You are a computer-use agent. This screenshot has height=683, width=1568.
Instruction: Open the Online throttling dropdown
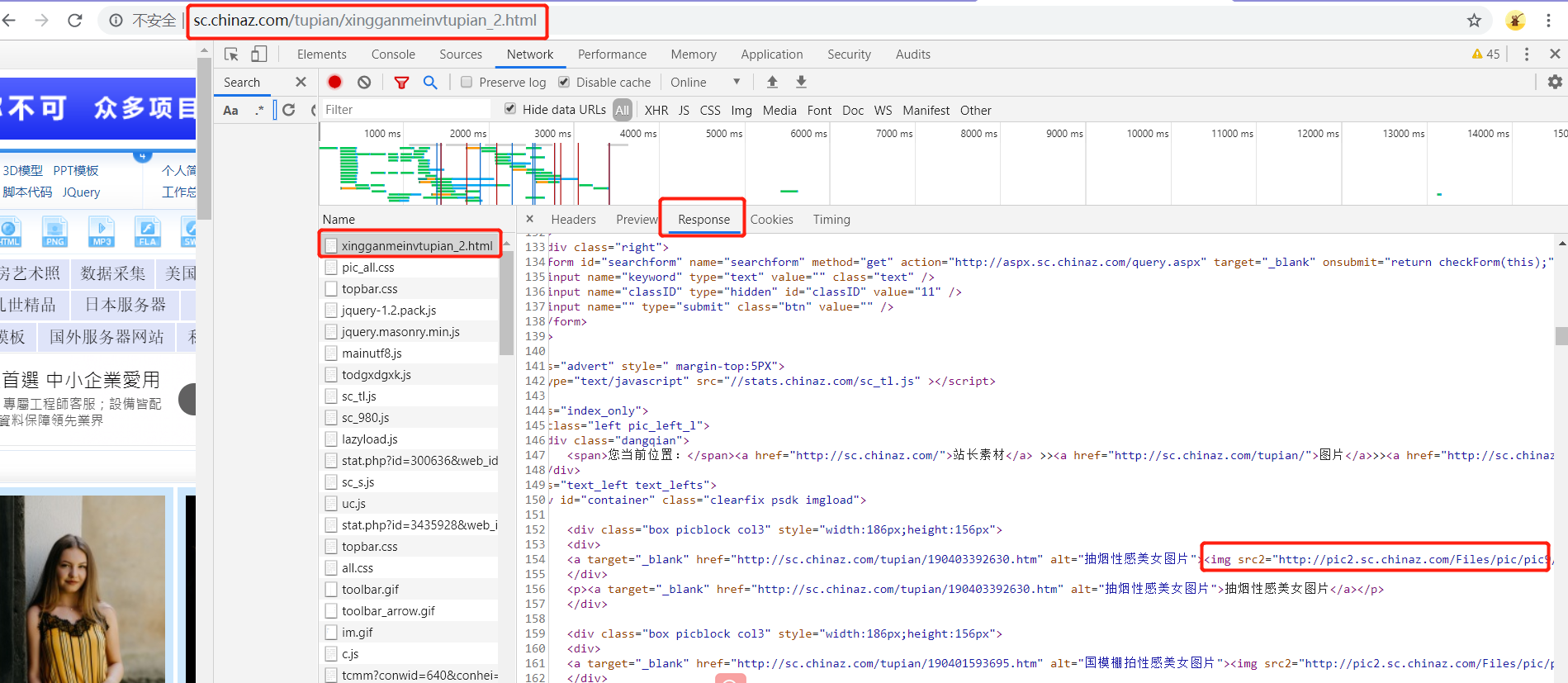(x=705, y=82)
